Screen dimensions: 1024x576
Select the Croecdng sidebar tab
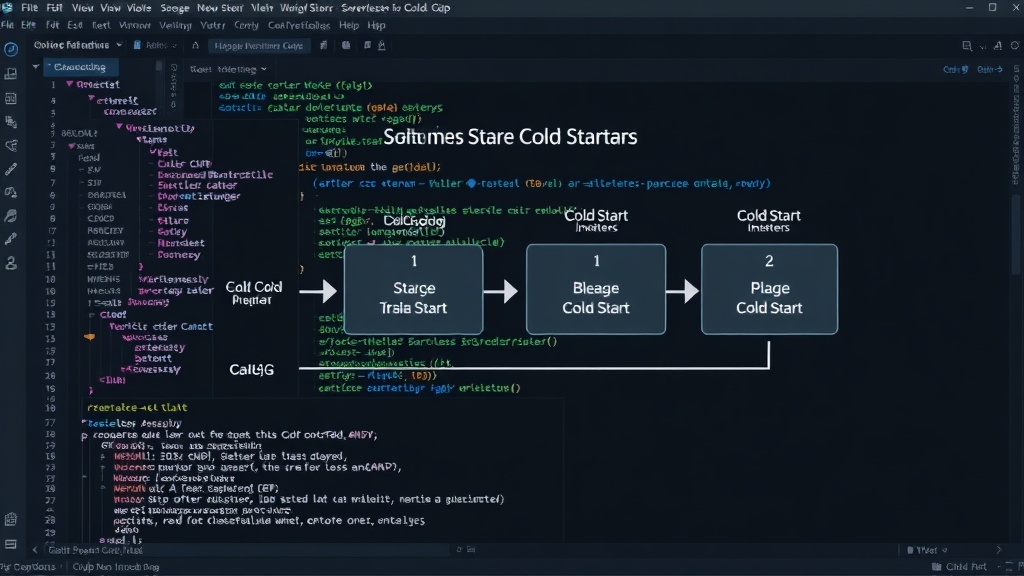tap(80, 67)
